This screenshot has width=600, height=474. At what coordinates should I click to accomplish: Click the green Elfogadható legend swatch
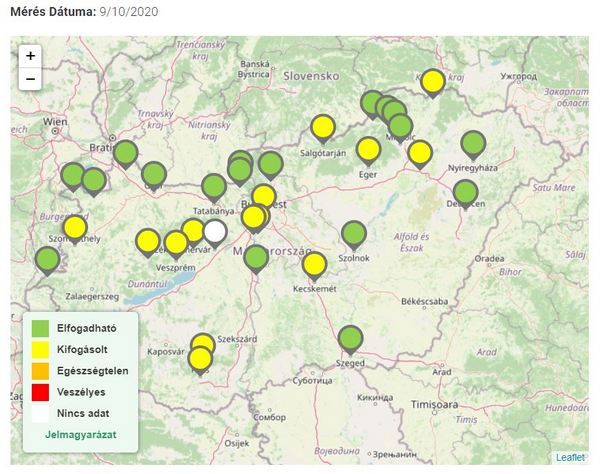coord(41,328)
